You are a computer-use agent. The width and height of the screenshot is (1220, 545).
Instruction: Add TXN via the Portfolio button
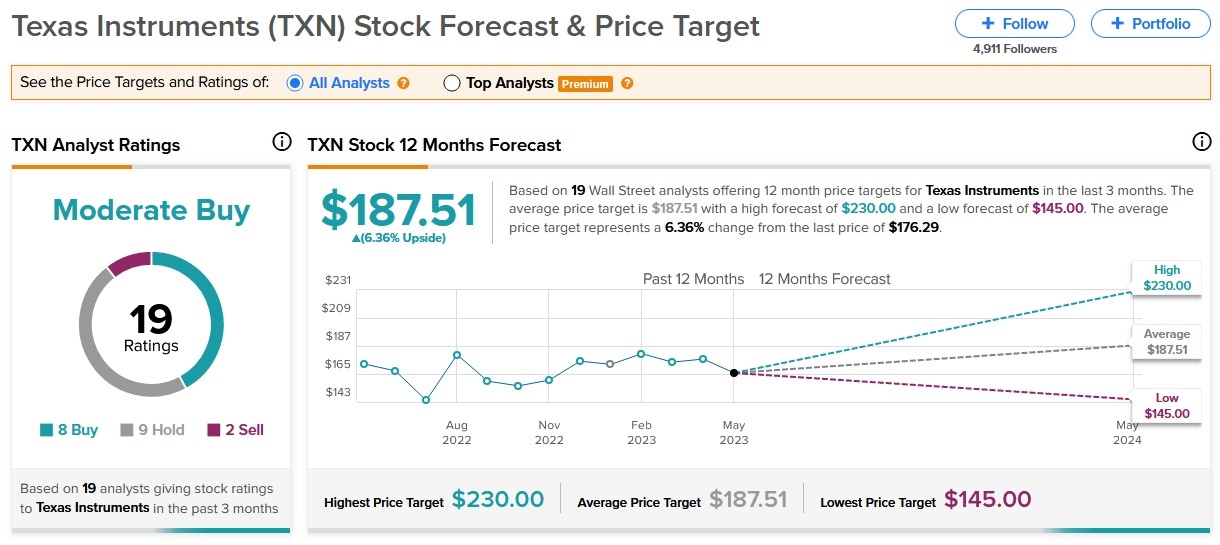pyautogui.click(x=1148, y=23)
